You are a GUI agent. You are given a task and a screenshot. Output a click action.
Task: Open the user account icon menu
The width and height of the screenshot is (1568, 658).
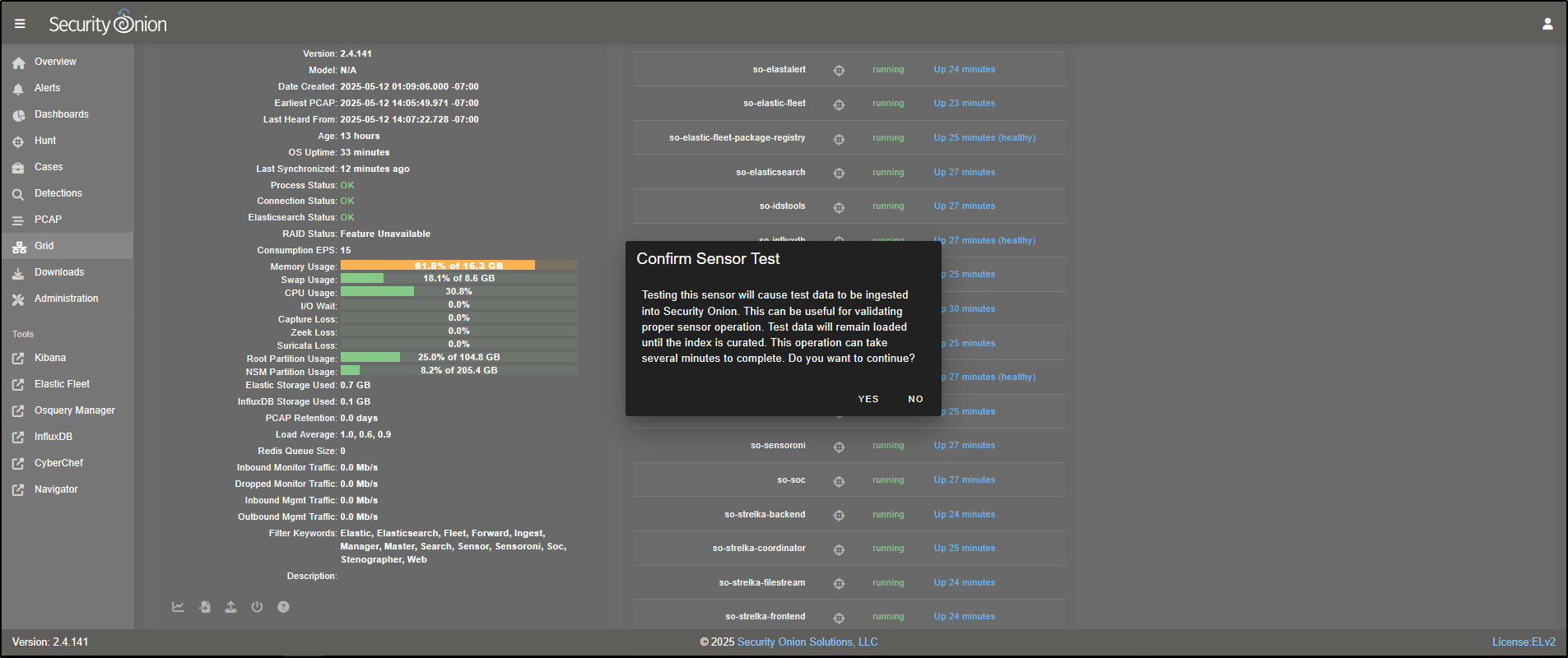[1547, 24]
